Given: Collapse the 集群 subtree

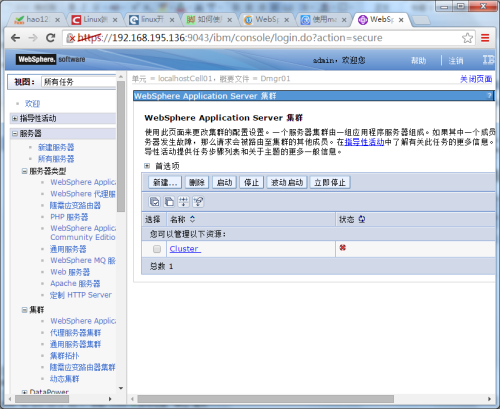Looking at the screenshot, I should point(24,310).
